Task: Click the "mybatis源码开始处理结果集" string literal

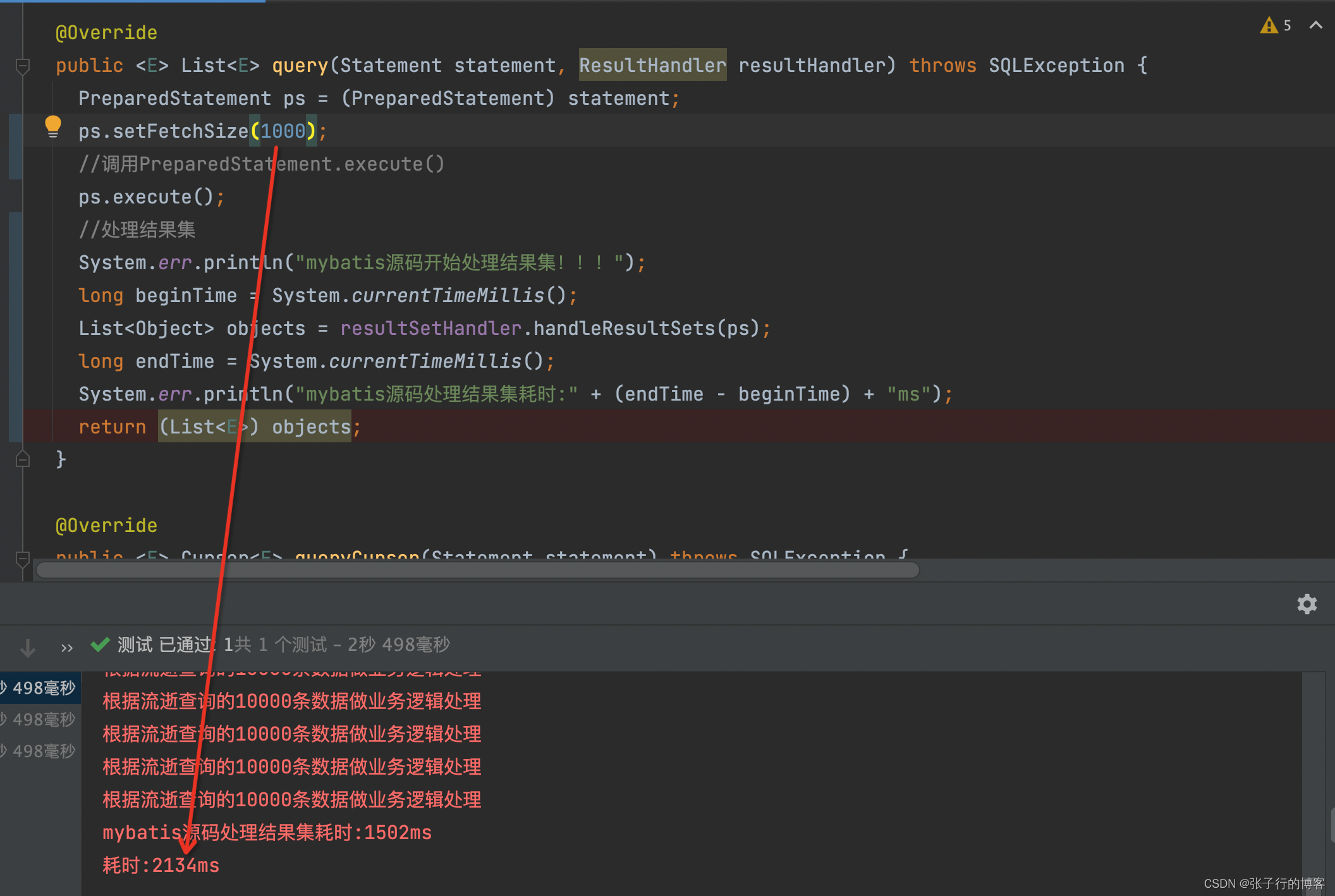Action: point(460,262)
